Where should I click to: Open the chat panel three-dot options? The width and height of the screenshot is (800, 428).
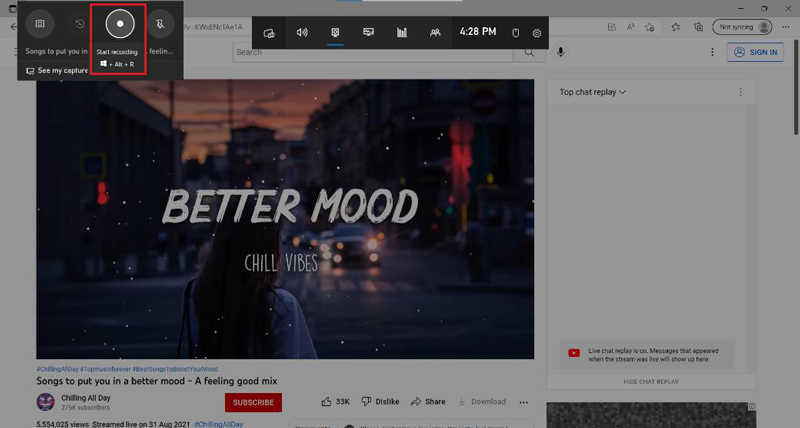click(740, 92)
